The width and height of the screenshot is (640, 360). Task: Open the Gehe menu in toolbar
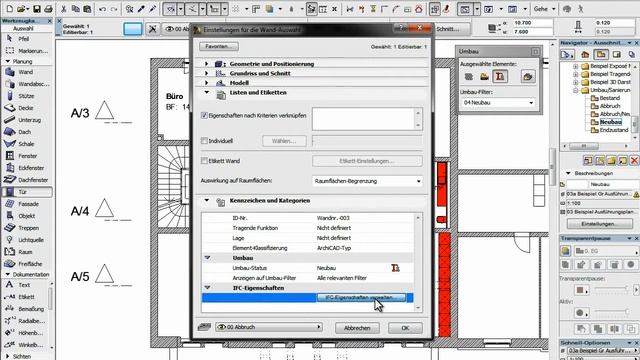tap(544, 9)
